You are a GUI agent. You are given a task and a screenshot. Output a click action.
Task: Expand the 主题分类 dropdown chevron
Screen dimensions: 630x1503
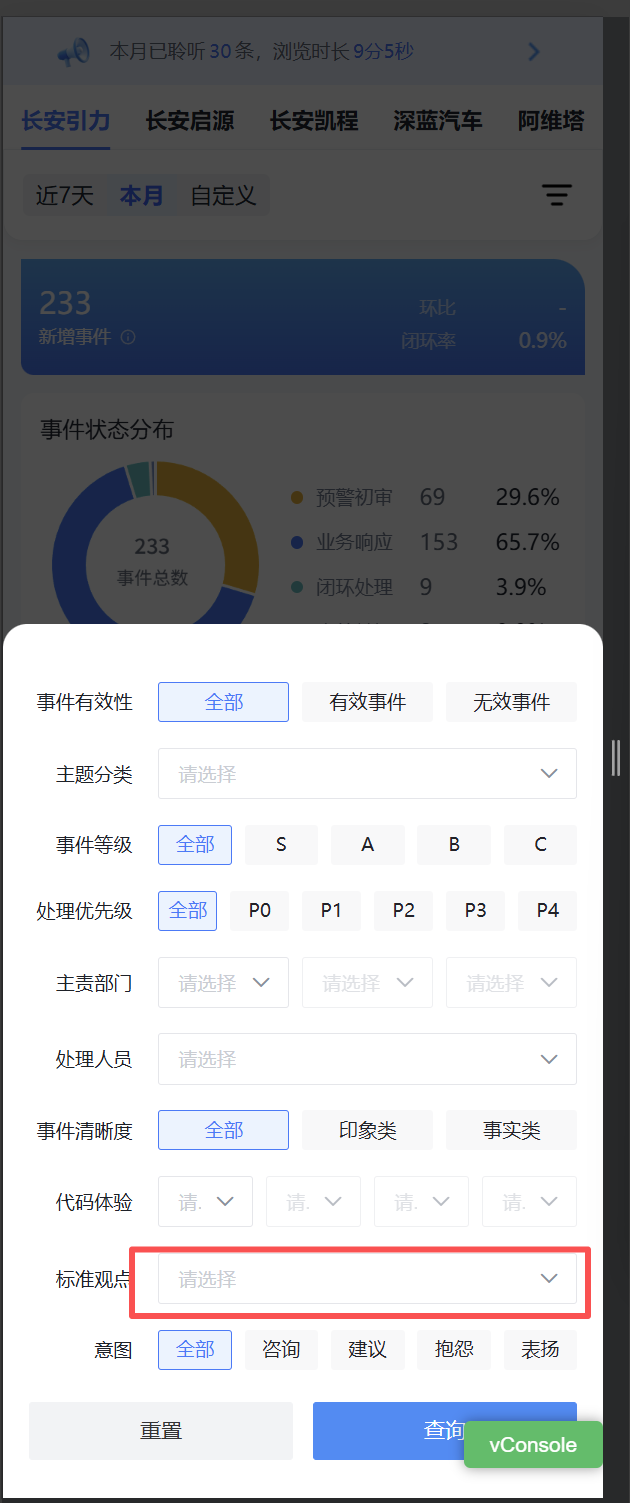click(549, 774)
